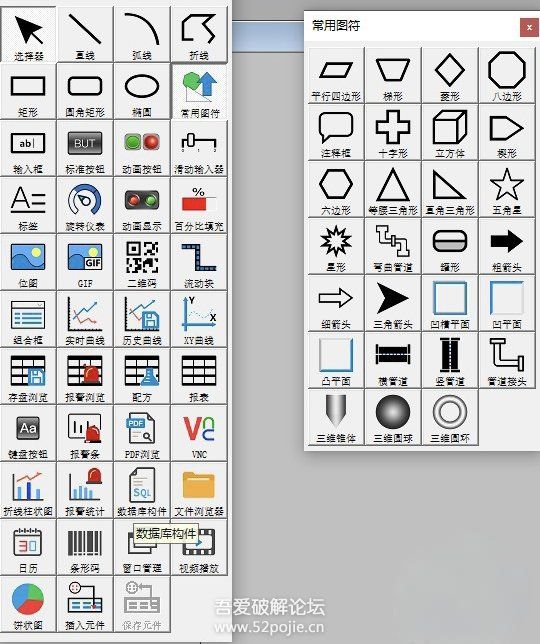Image resolution: width=540 pixels, height=644 pixels.
Task: Choose the 八边形 octagon shape
Action: 507,75
